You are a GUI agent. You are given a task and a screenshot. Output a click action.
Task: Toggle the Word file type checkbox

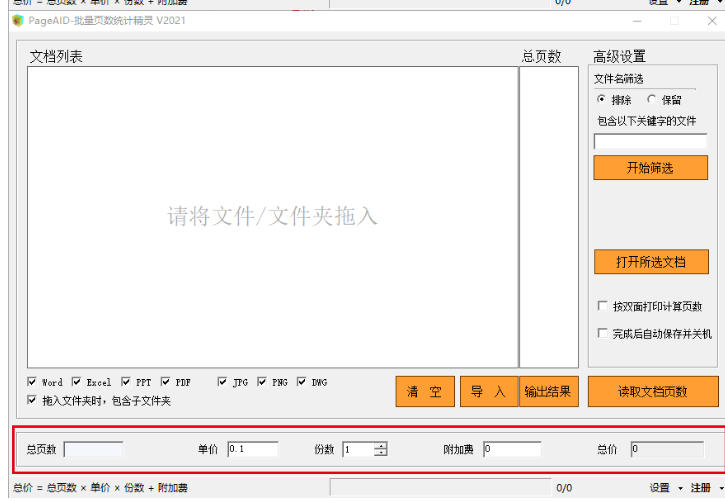click(32, 382)
